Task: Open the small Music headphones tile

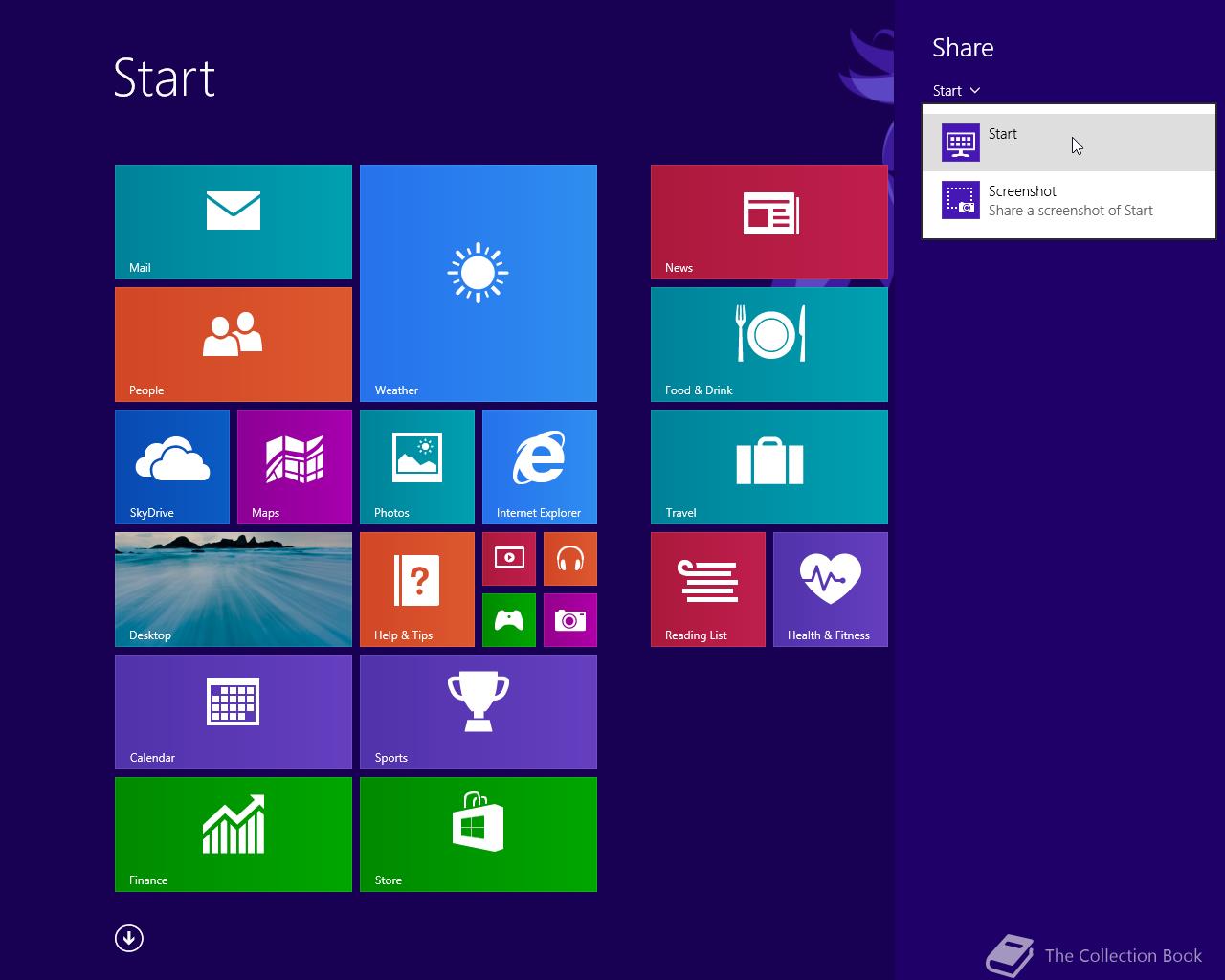Action: coord(570,559)
